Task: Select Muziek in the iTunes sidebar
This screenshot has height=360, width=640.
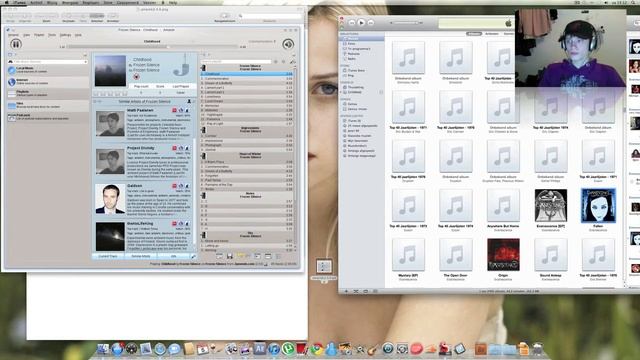Action: pos(362,38)
